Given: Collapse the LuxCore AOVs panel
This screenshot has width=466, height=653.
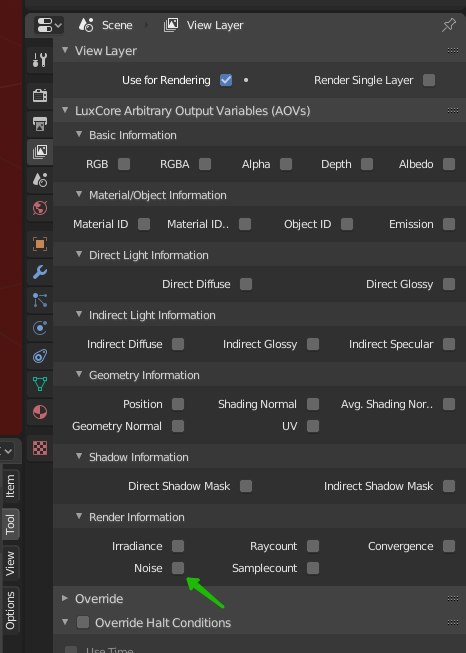Looking at the screenshot, I should point(65,110).
